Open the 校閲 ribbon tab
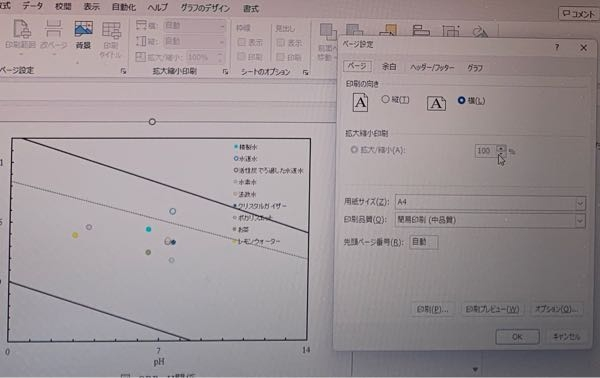Image resolution: width=600 pixels, height=378 pixels. (x=63, y=6)
